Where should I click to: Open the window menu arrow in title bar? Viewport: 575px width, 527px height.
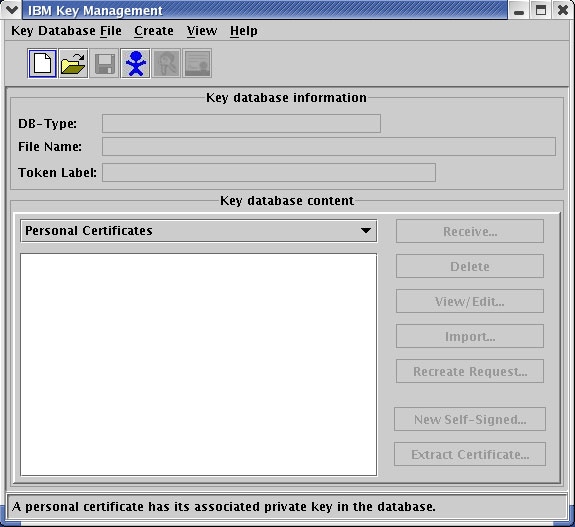(11, 10)
